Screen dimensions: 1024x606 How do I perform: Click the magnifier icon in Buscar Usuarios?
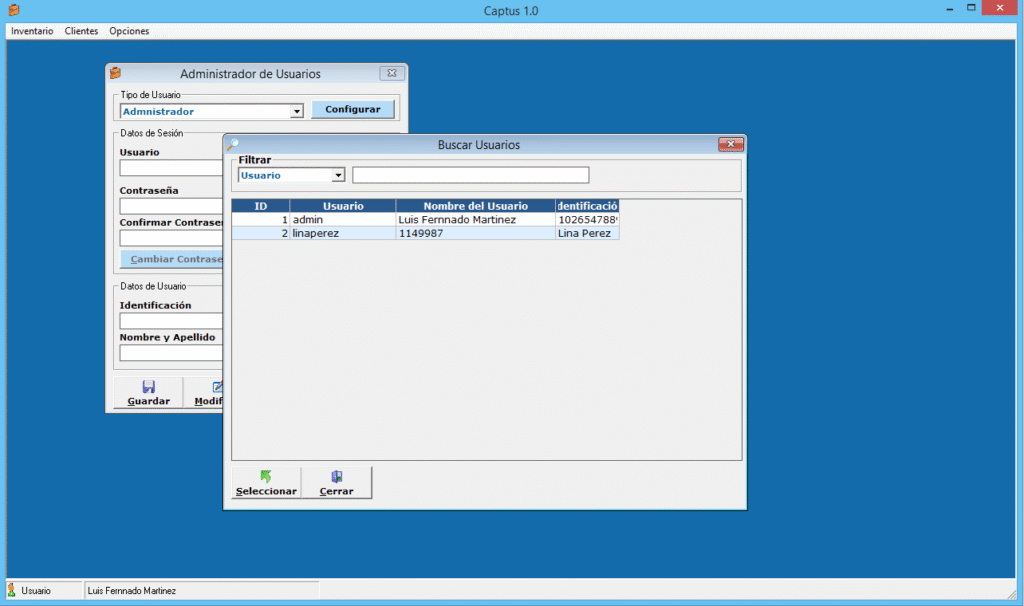tap(233, 145)
